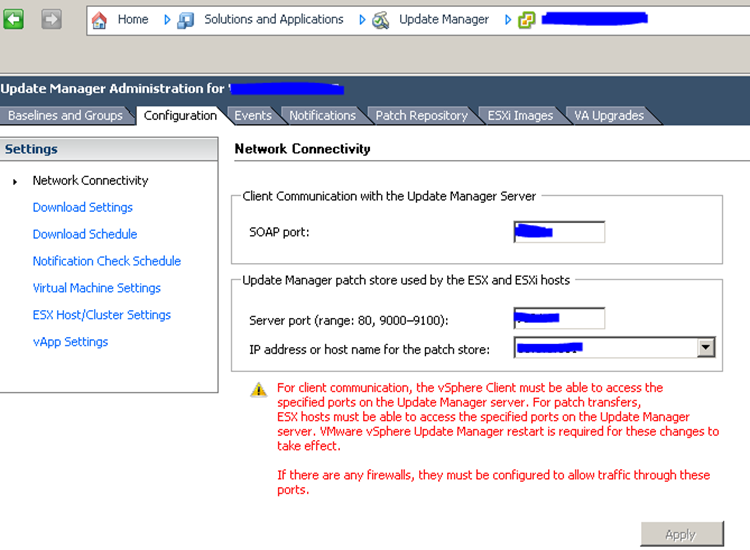This screenshot has height=550, width=750.
Task: Click the Solutions and Applications icon
Action: point(185,20)
